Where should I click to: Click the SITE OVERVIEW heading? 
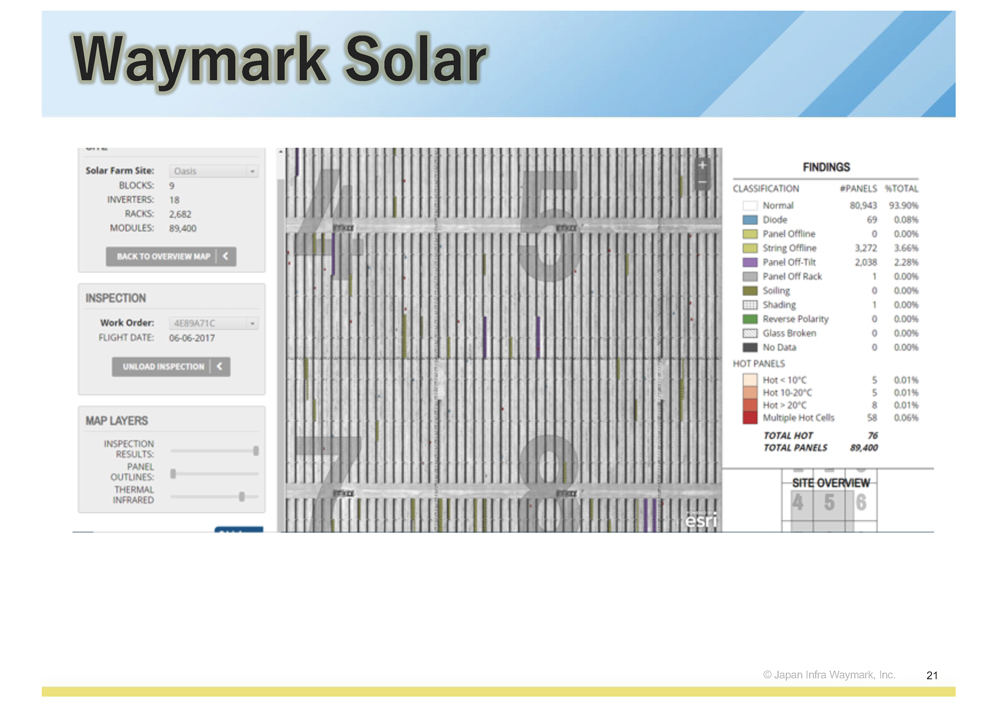831,483
